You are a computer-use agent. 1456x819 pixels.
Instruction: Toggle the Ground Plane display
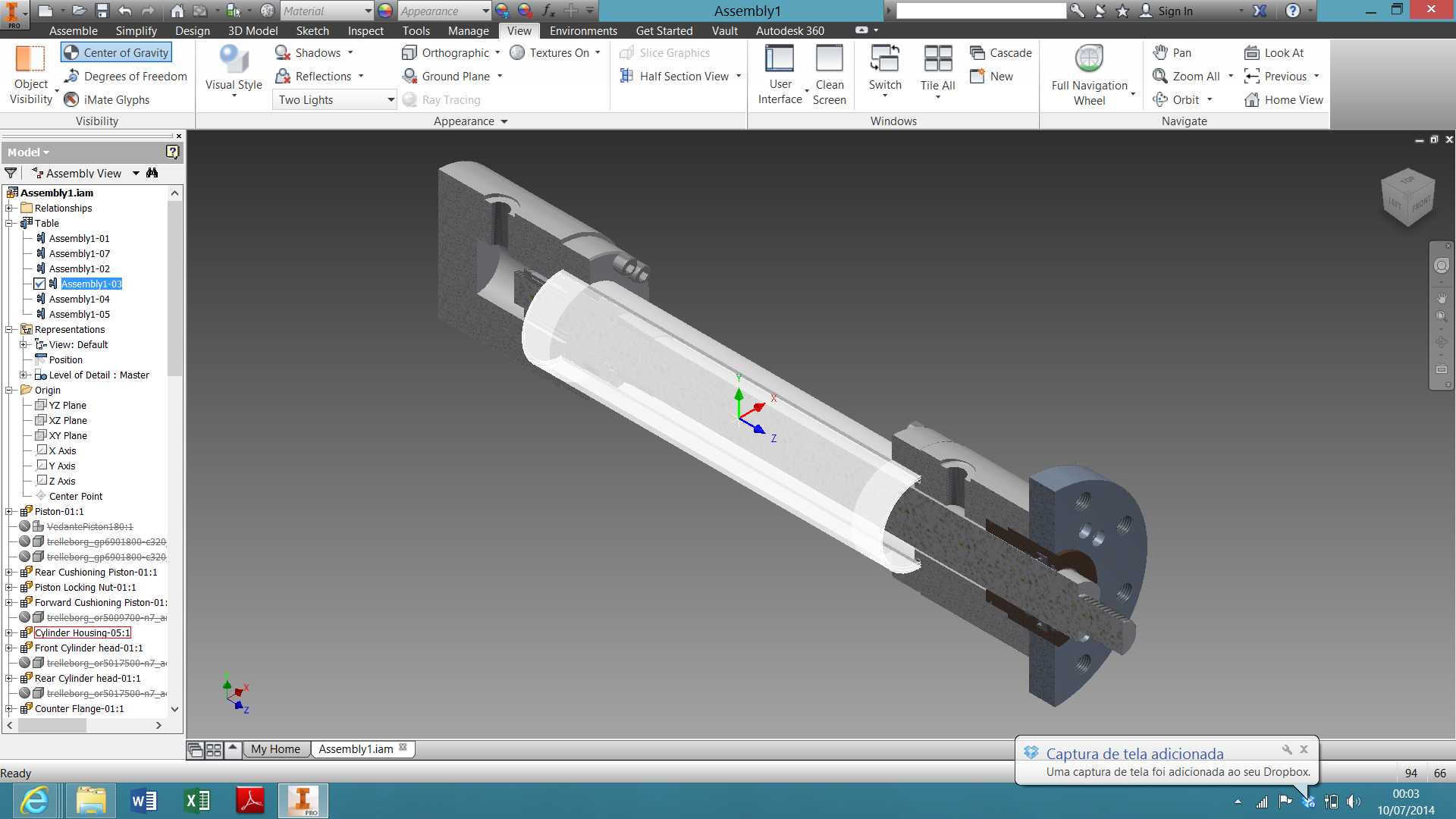[445, 76]
